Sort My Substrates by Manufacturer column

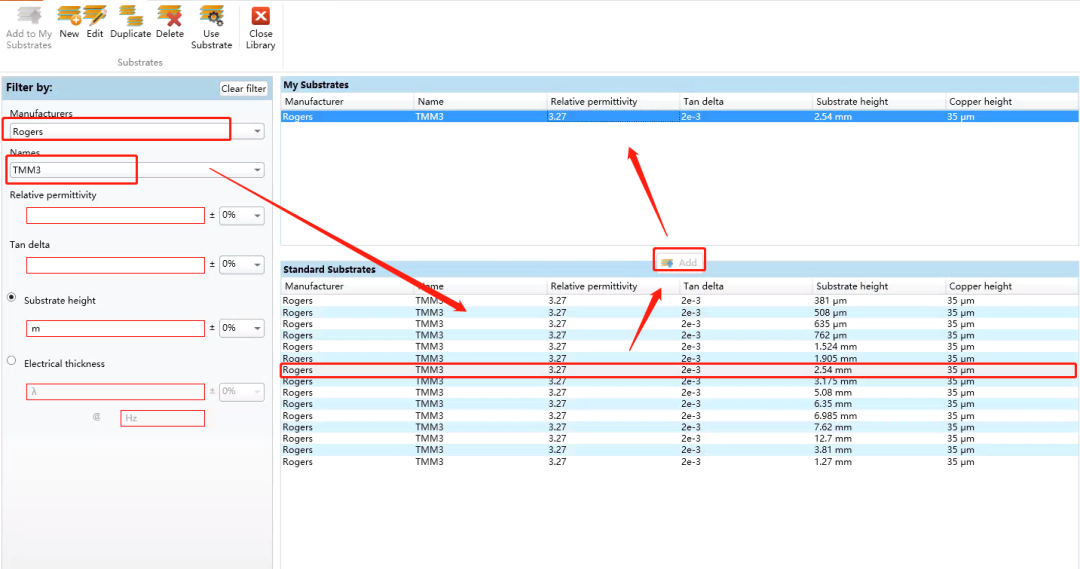[x=347, y=101]
